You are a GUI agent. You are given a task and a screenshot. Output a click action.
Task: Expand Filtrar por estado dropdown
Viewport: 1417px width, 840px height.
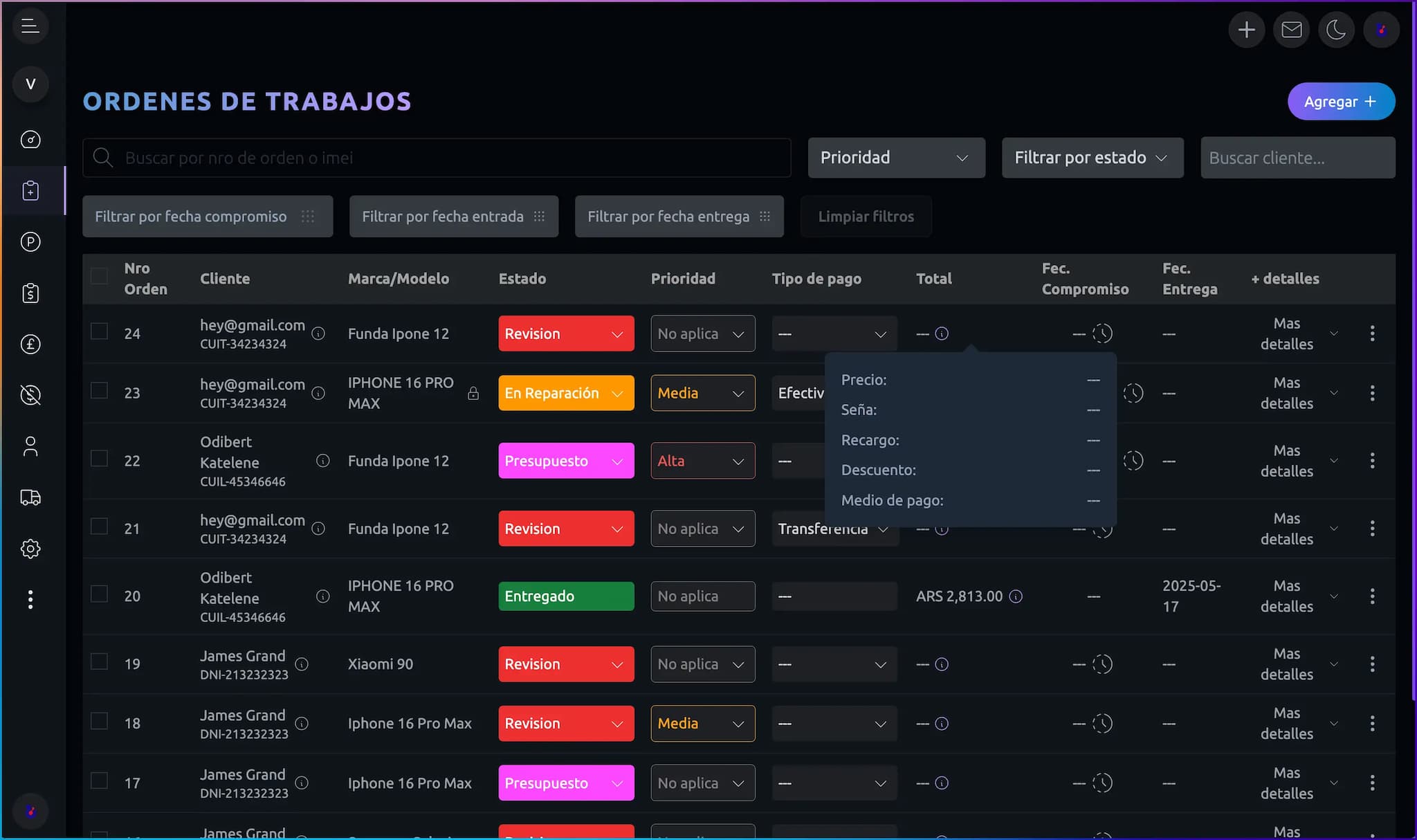[x=1092, y=158]
